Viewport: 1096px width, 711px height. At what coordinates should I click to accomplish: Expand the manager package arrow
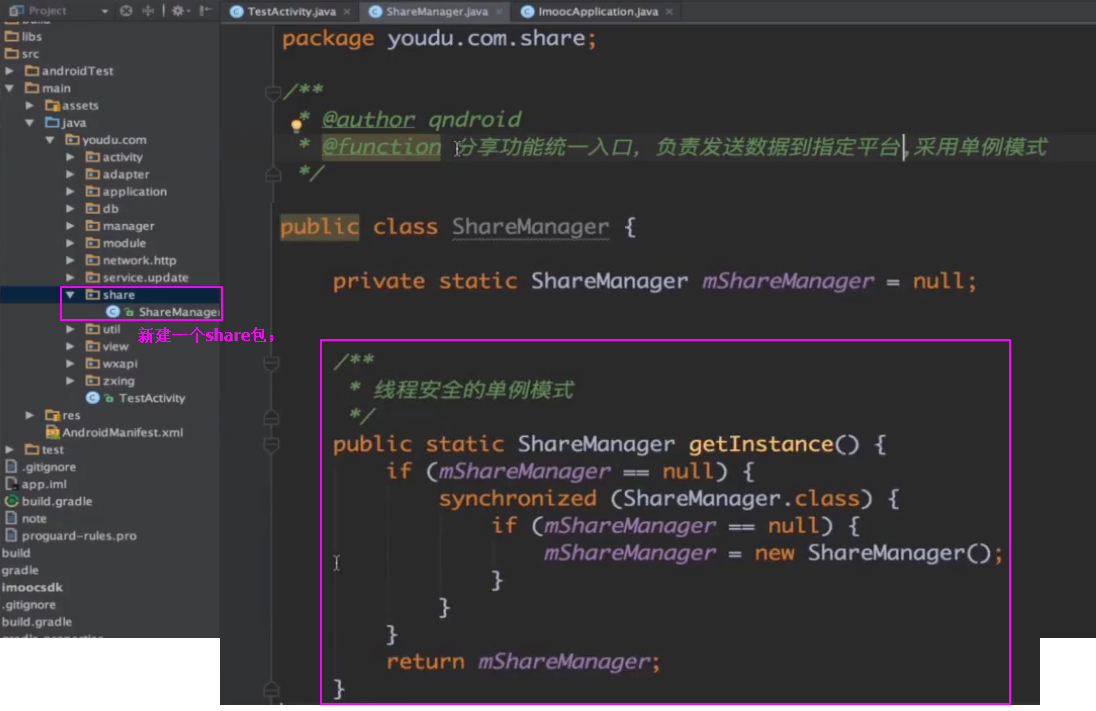[x=70, y=226]
